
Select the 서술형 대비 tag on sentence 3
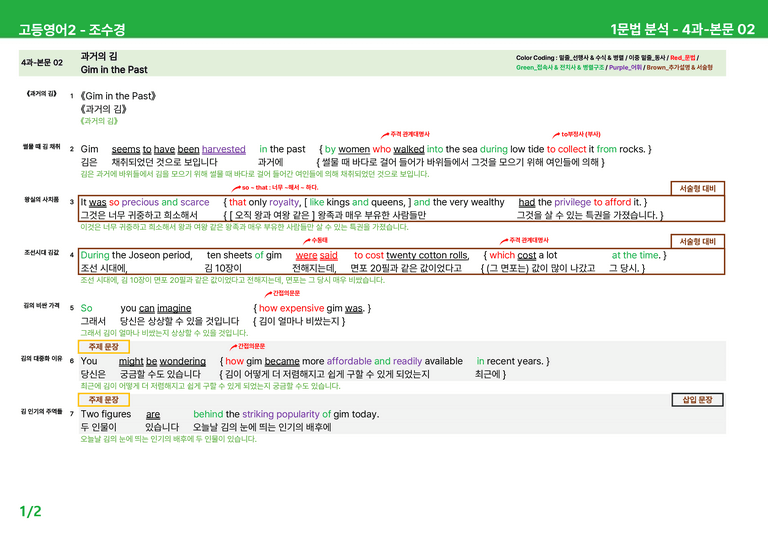pyautogui.click(x=697, y=189)
